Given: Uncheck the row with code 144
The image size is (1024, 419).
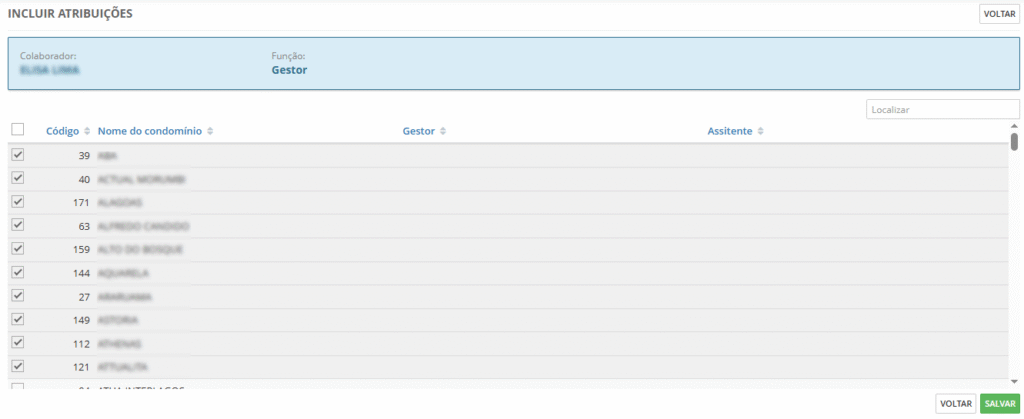Looking at the screenshot, I should [x=18, y=272].
